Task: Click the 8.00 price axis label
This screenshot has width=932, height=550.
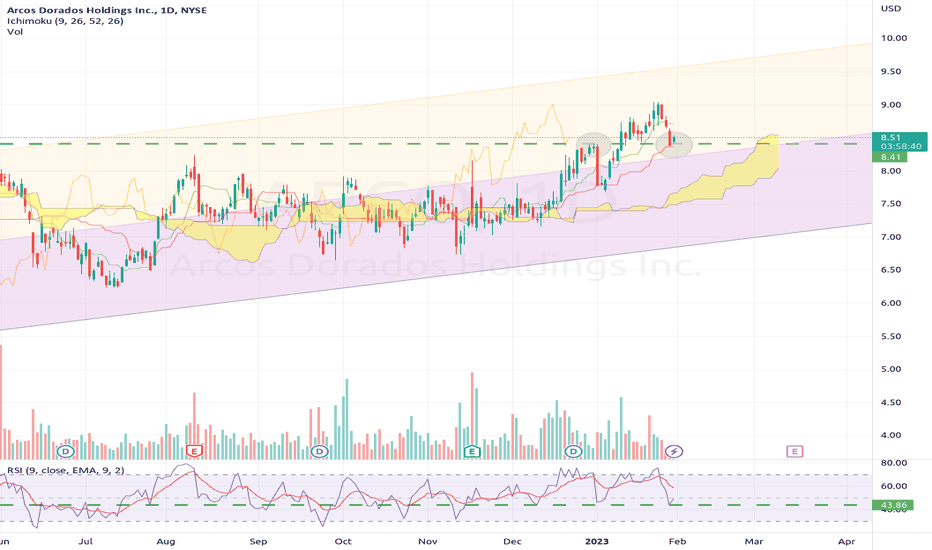Action: (891, 171)
